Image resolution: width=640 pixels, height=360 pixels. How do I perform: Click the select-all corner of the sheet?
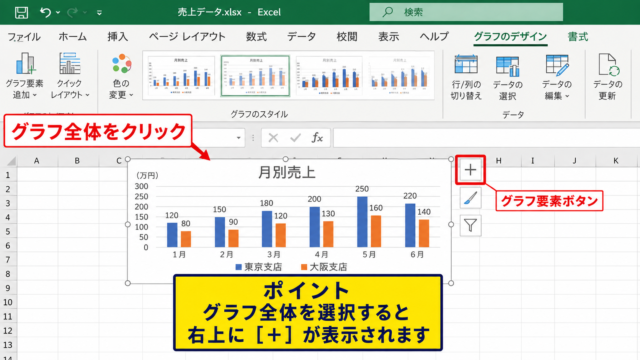(x=11, y=161)
